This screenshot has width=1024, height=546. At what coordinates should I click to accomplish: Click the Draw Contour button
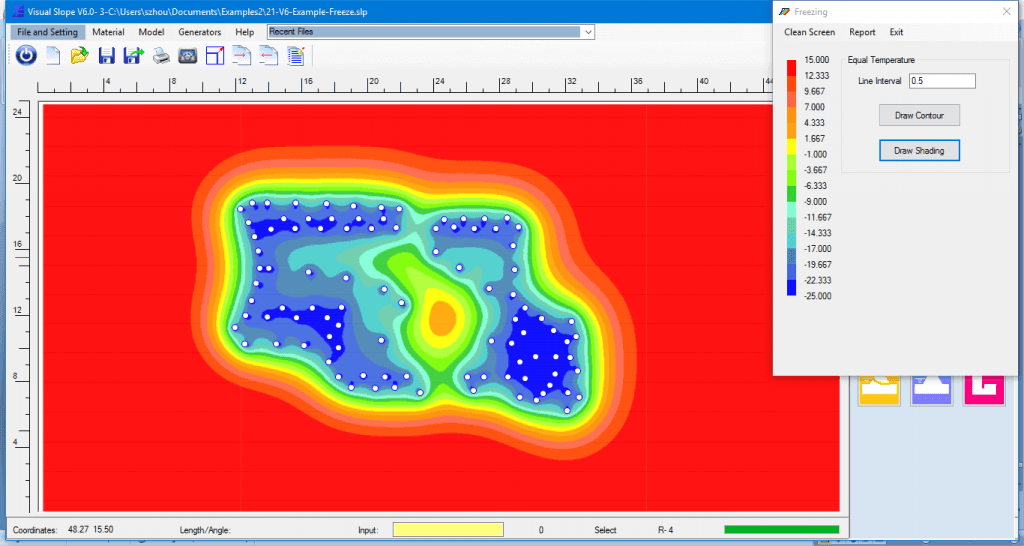[x=919, y=116]
